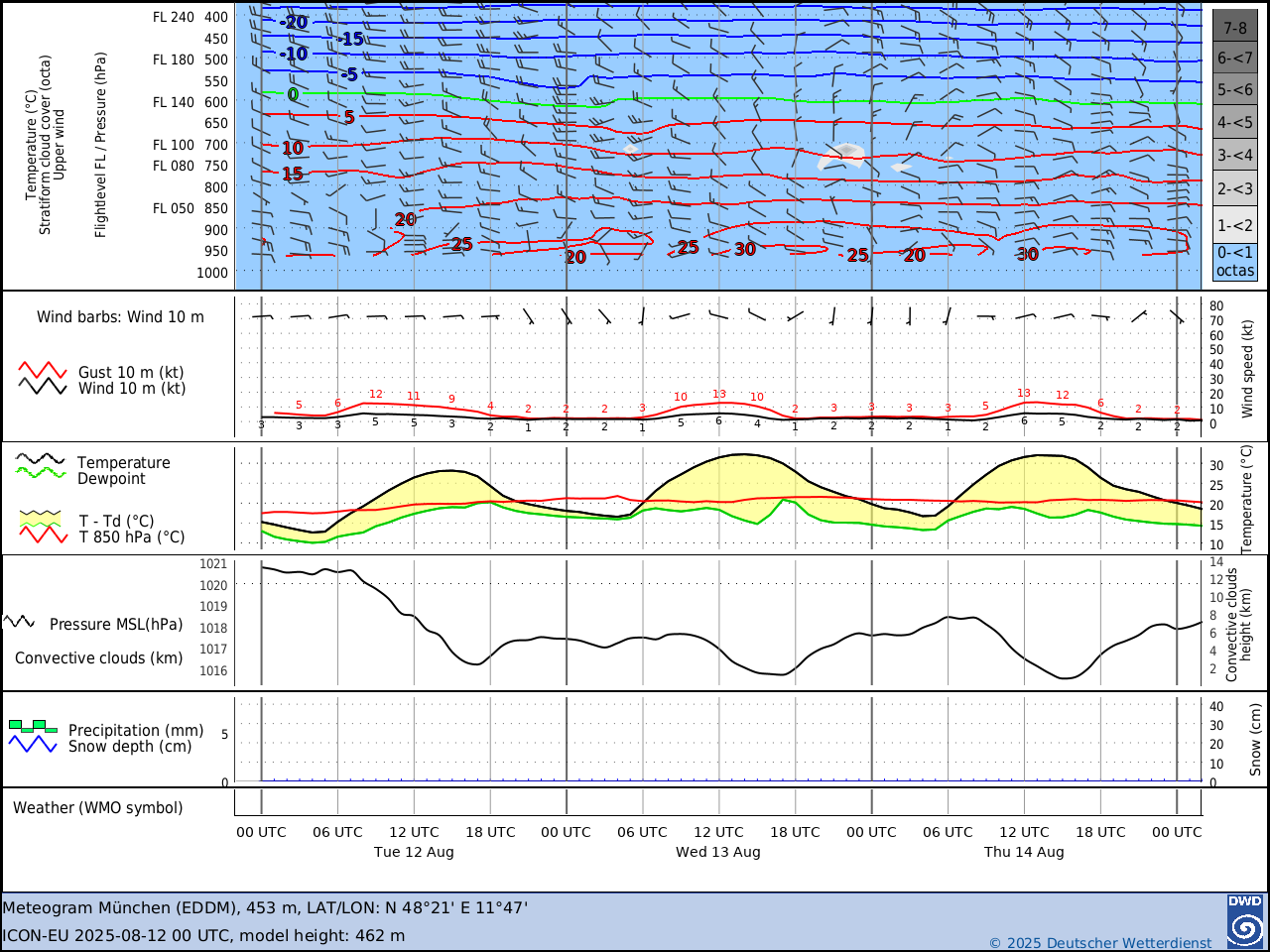Image resolution: width=1270 pixels, height=952 pixels.
Task: Click the -10 isotherm contour label
Action: 294,54
